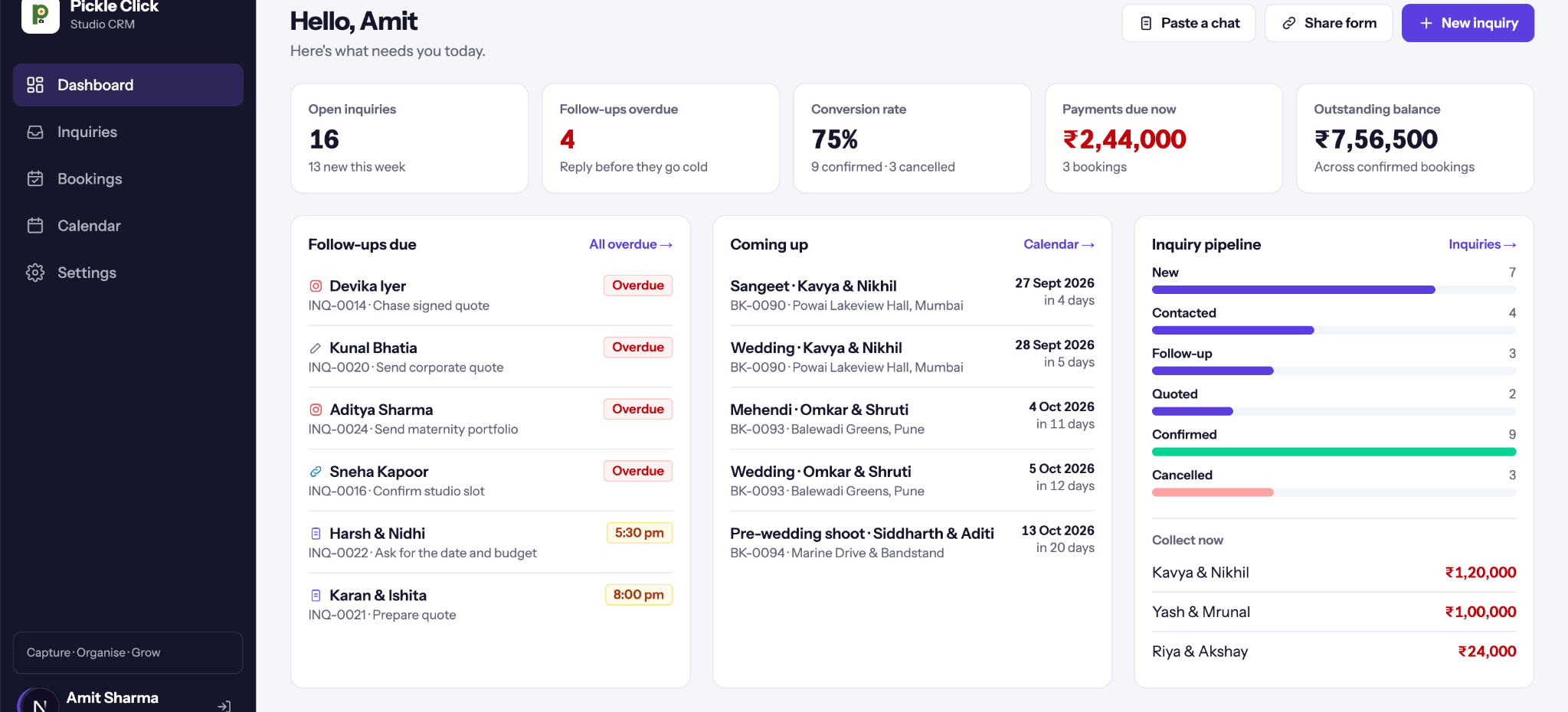This screenshot has width=1568, height=712.
Task: Click the Instagram icon next to Devika Iyer
Action: coord(316,286)
